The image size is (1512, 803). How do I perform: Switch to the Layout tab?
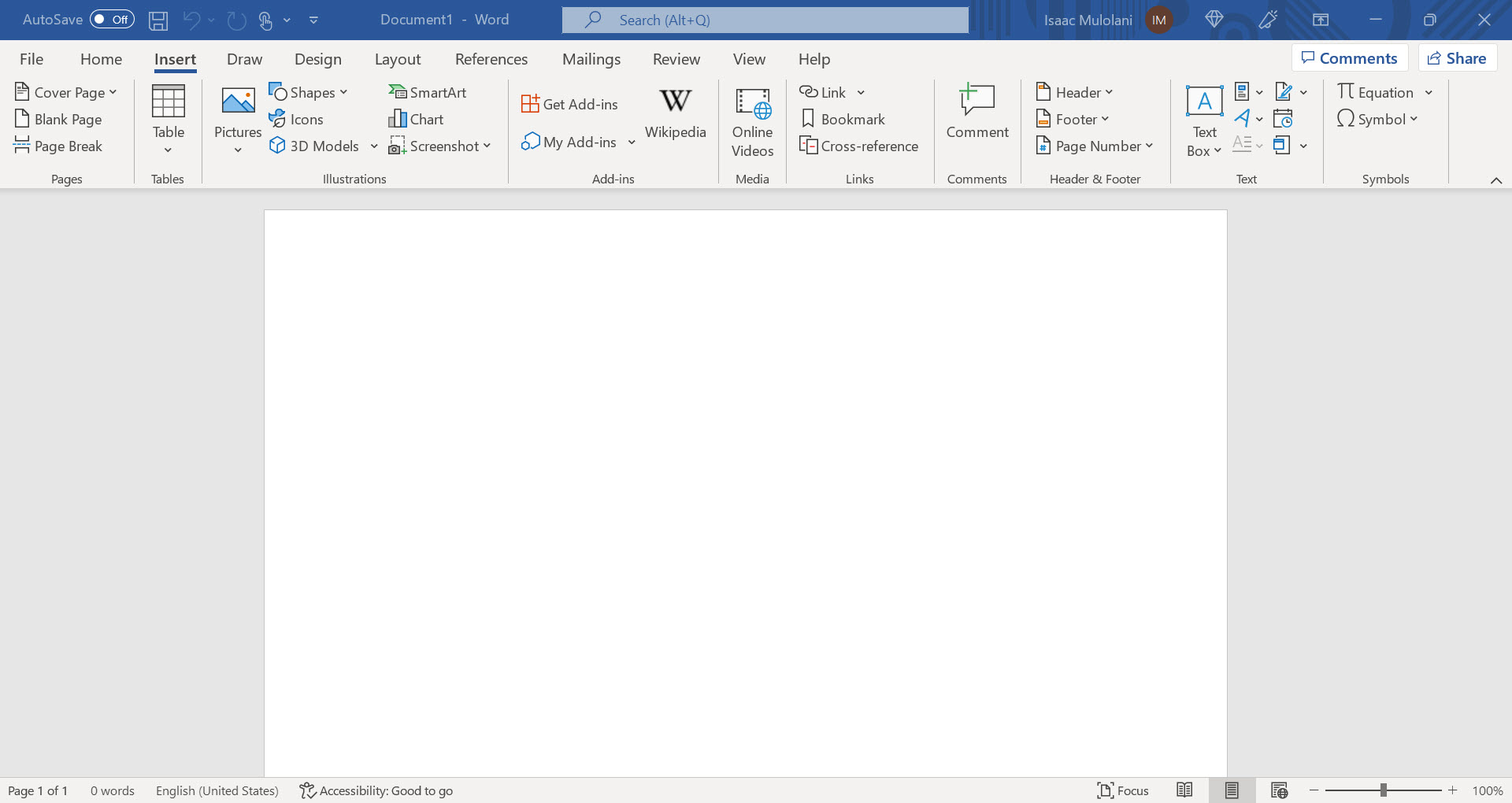point(398,59)
